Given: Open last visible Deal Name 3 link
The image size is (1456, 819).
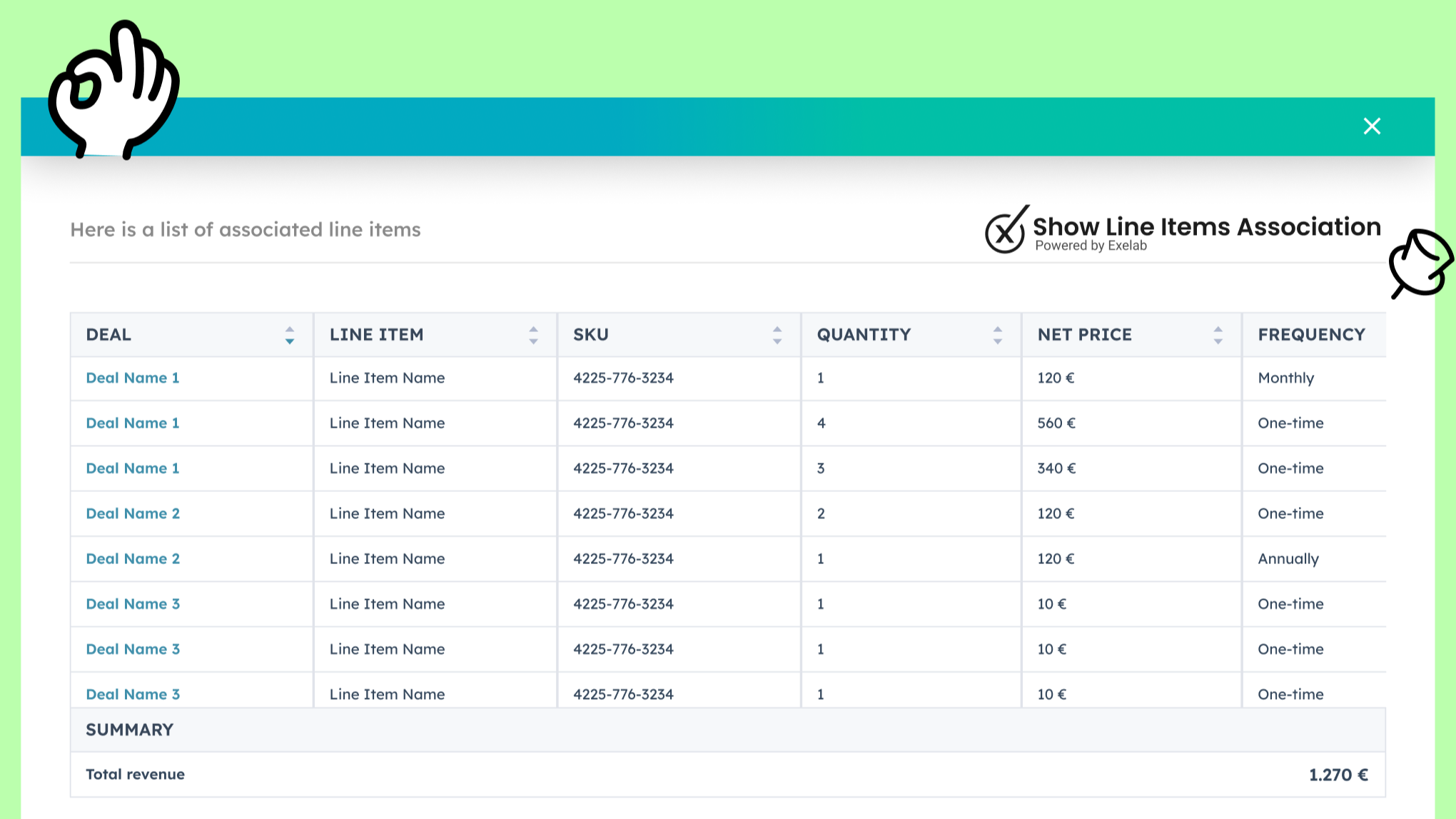Looking at the screenshot, I should 133,694.
